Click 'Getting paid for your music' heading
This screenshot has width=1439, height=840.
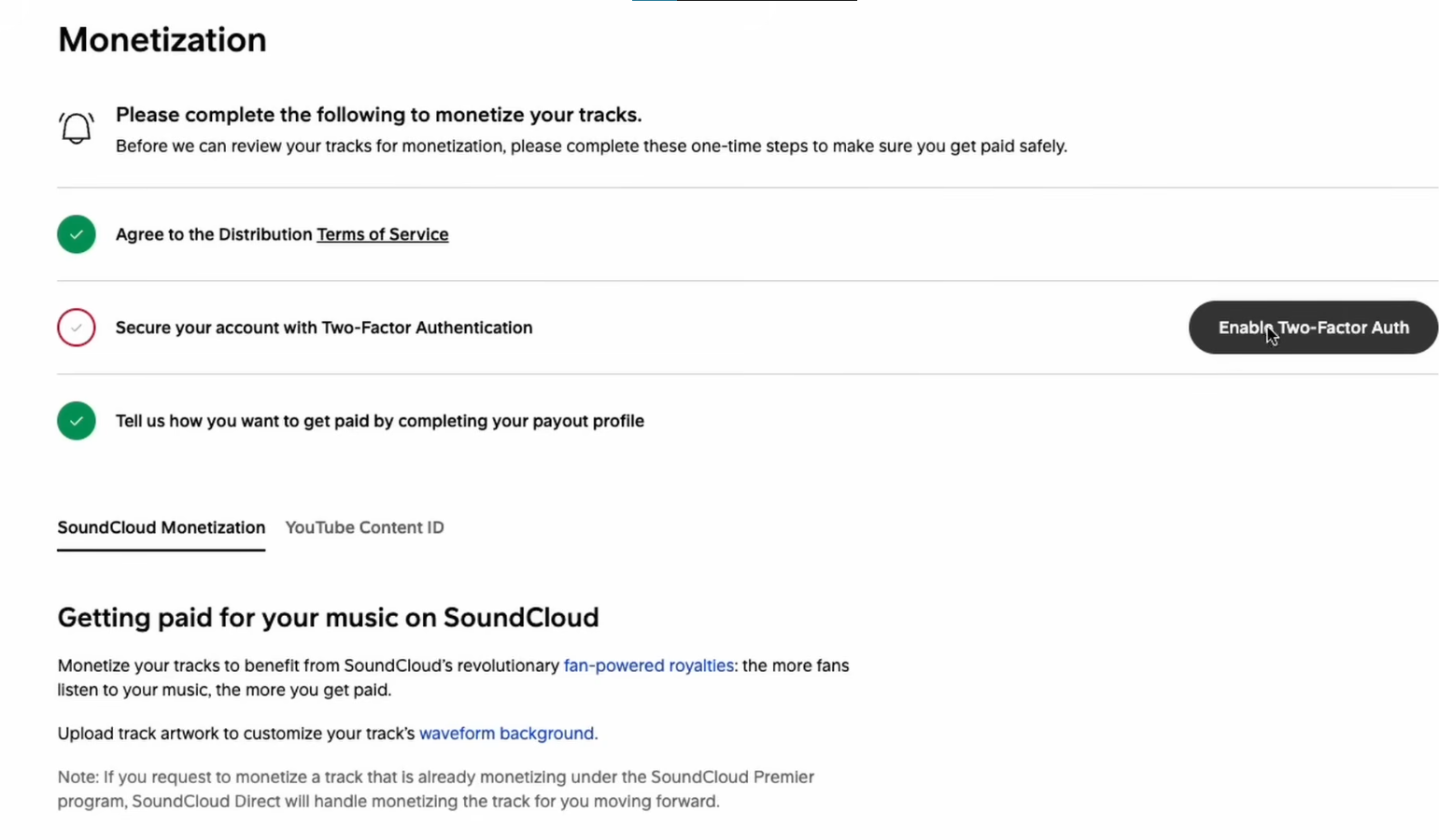pyautogui.click(x=329, y=618)
